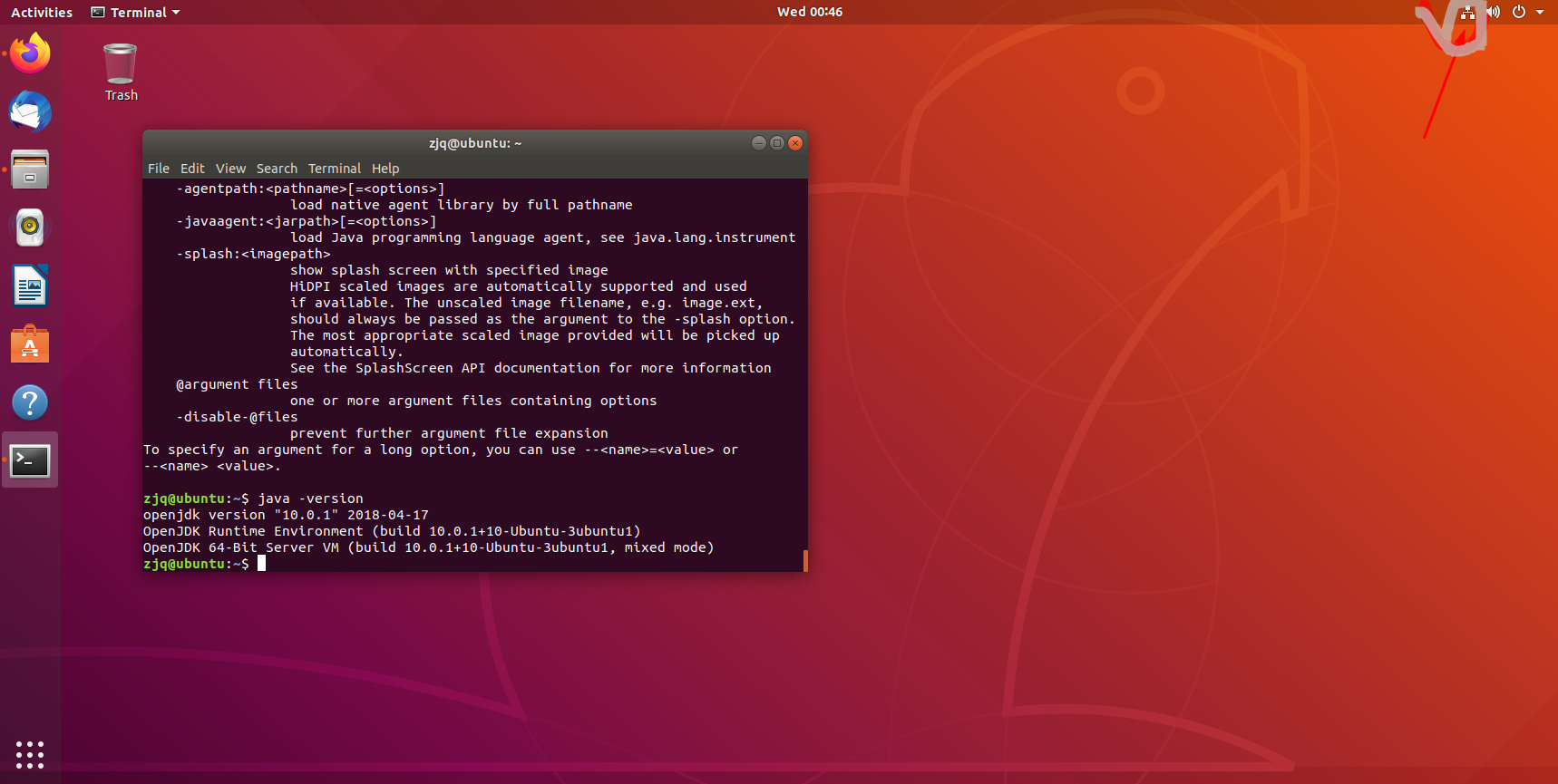Open Ubuntu Software store icon
Viewport: 1558px width, 784px height.
[30, 344]
